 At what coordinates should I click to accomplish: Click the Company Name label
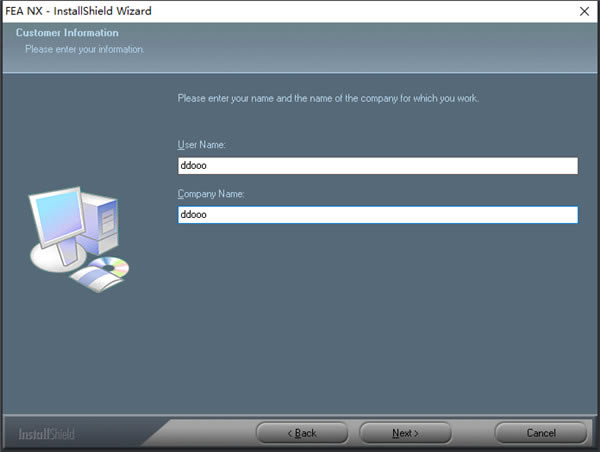(x=211, y=193)
